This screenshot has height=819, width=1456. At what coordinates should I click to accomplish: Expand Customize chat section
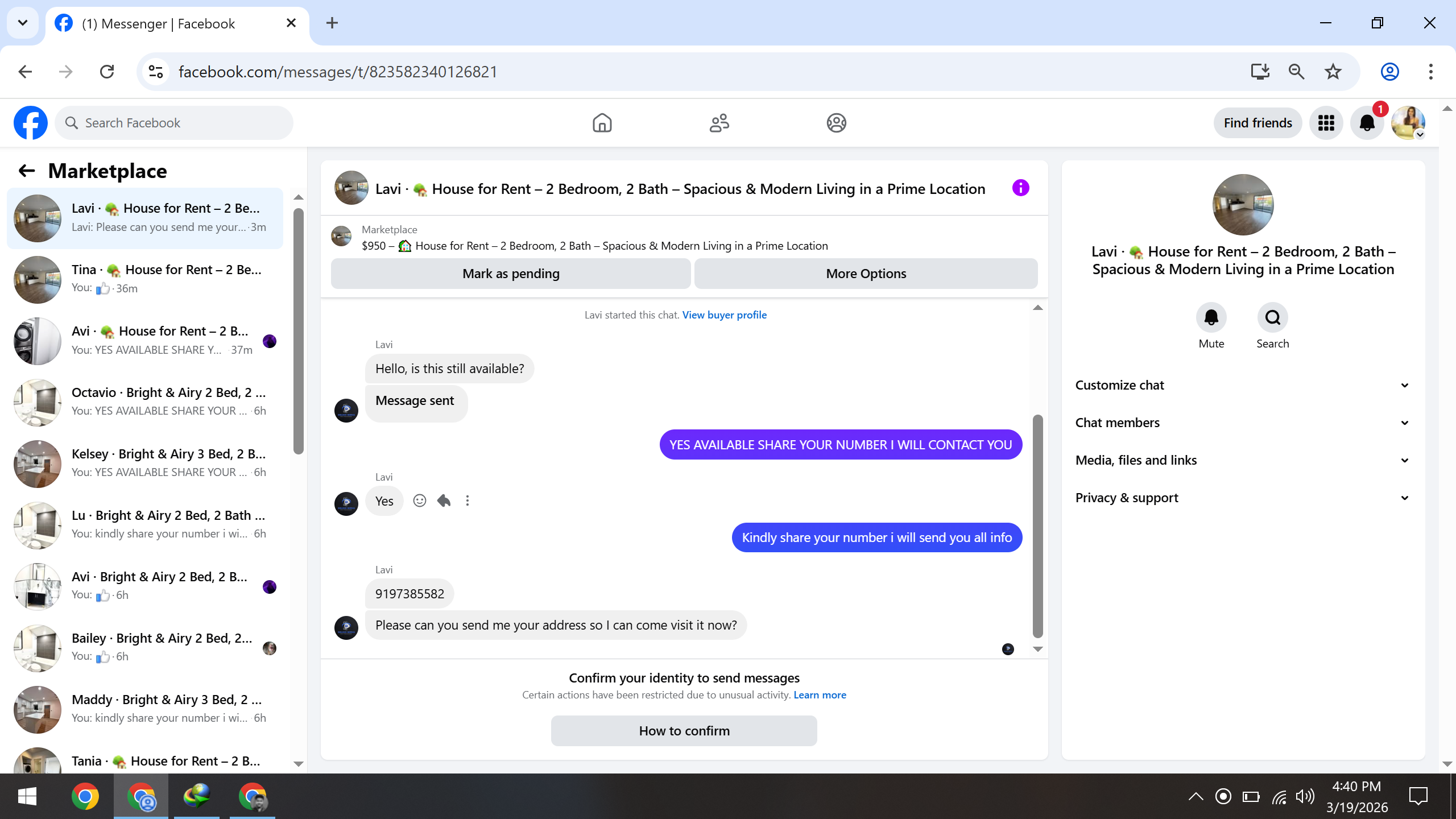pos(1242,385)
